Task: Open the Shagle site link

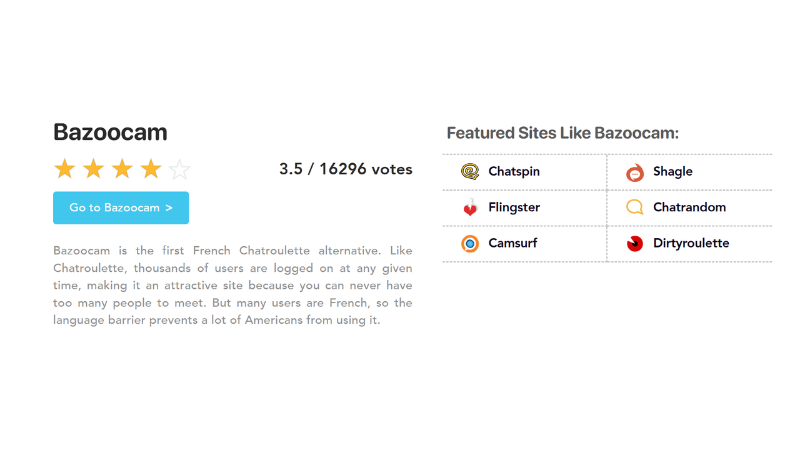Action: (673, 172)
